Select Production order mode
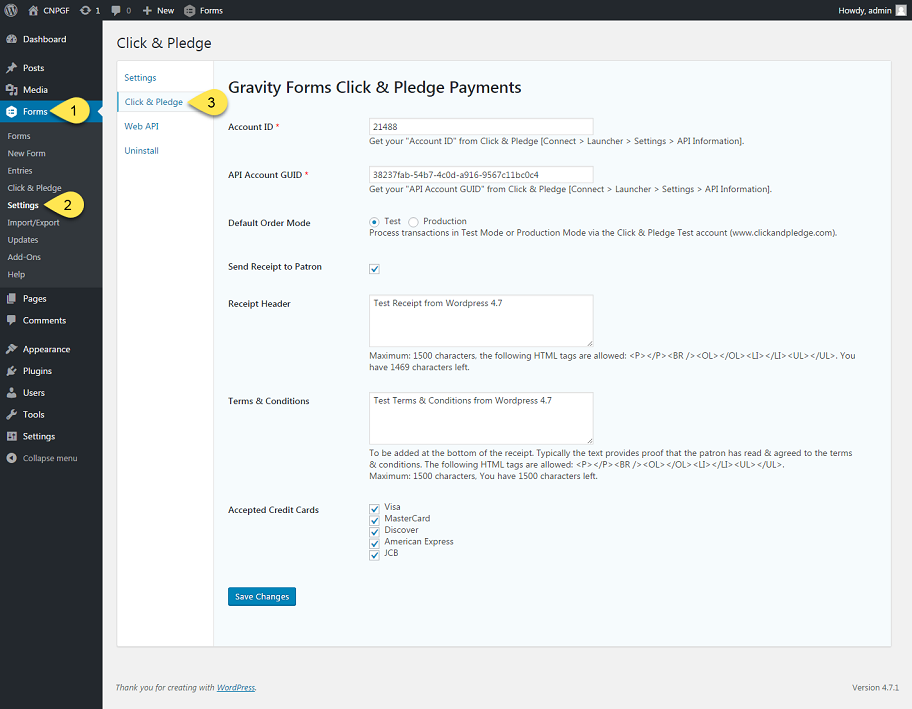The height and width of the screenshot is (709, 912). (x=413, y=222)
